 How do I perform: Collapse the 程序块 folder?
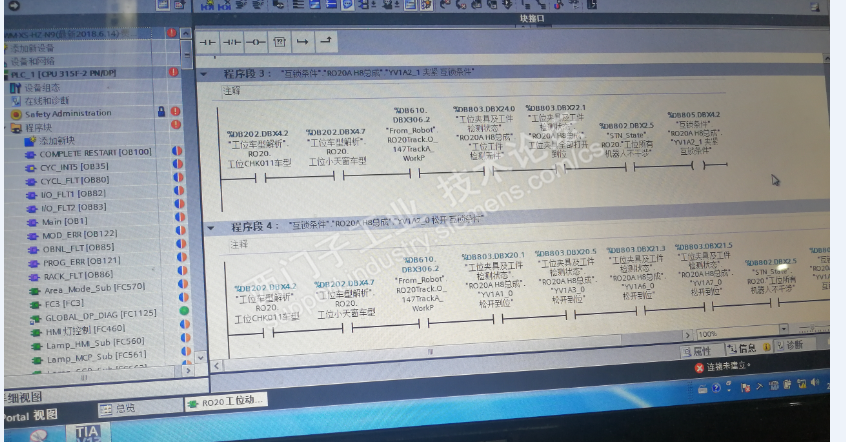[7, 128]
